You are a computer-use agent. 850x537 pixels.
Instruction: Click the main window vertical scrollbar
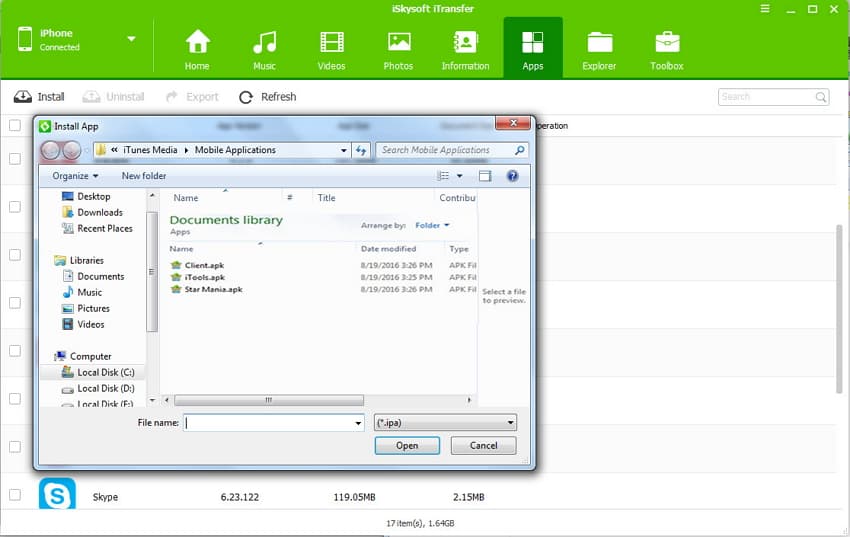tap(839, 309)
